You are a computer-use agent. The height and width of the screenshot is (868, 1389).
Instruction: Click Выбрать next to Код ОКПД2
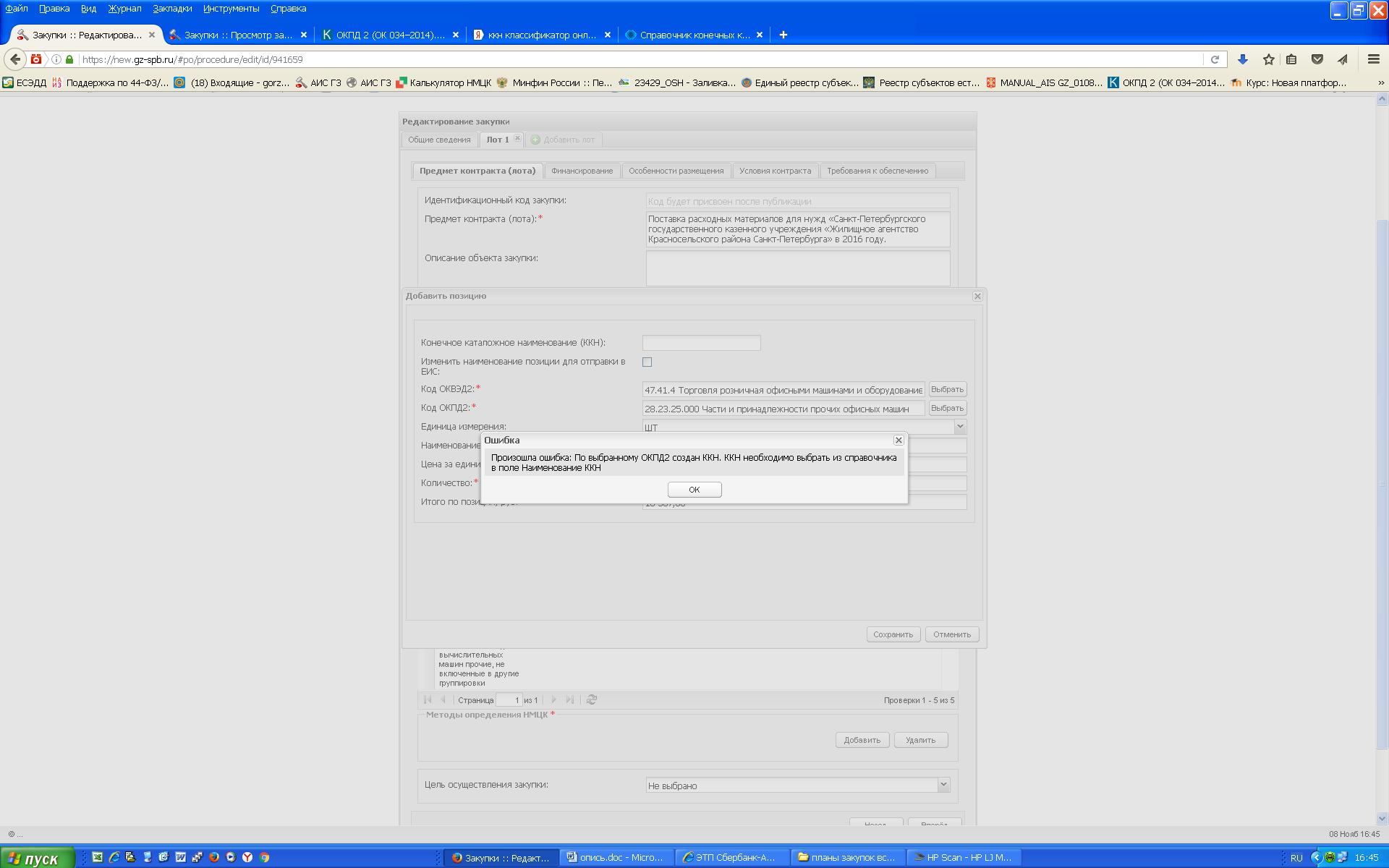[x=947, y=408]
